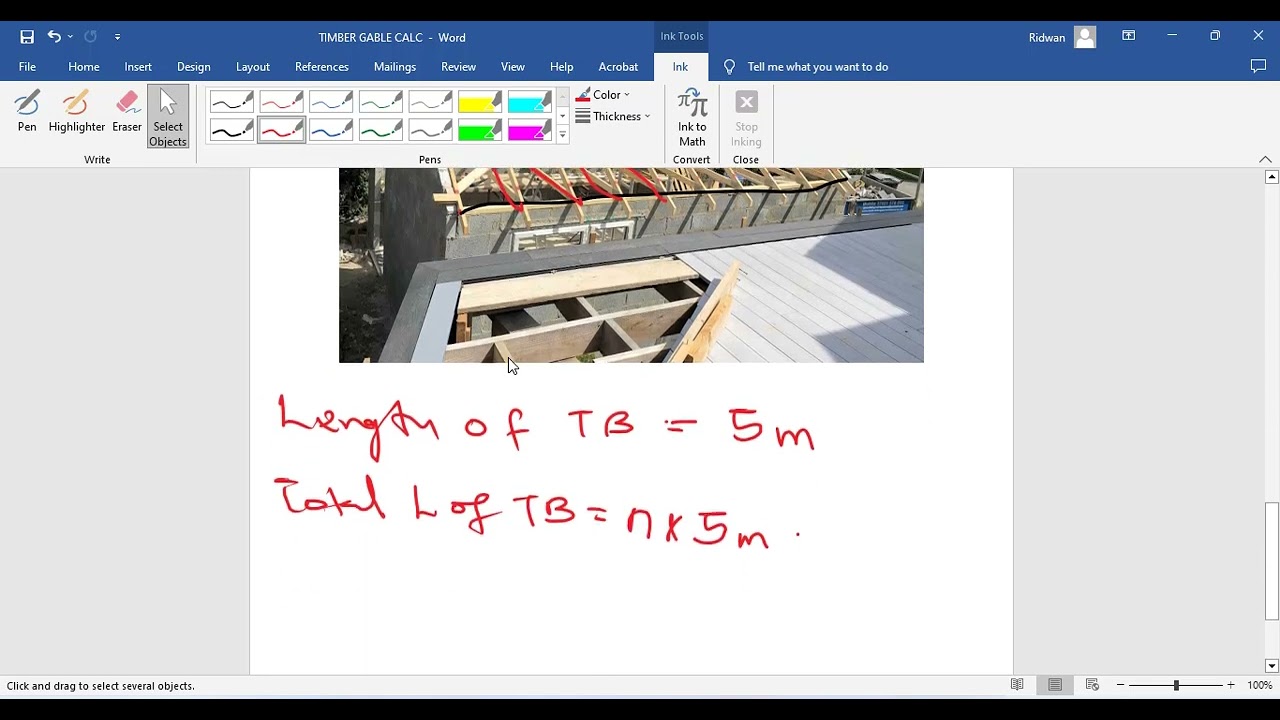Click the vertical scrollbar up arrow
The height and width of the screenshot is (720, 1280).
click(1272, 177)
